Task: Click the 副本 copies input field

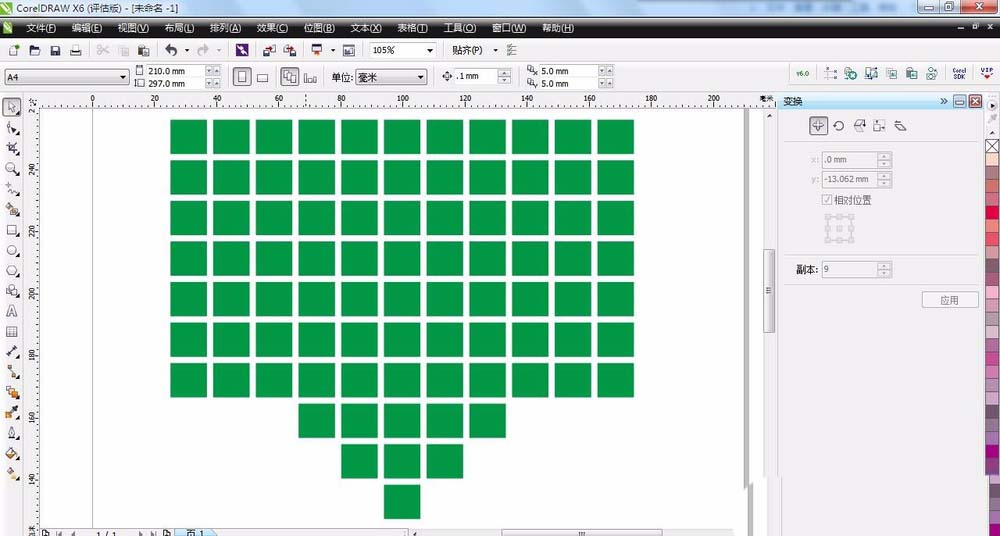Action: [x=849, y=269]
